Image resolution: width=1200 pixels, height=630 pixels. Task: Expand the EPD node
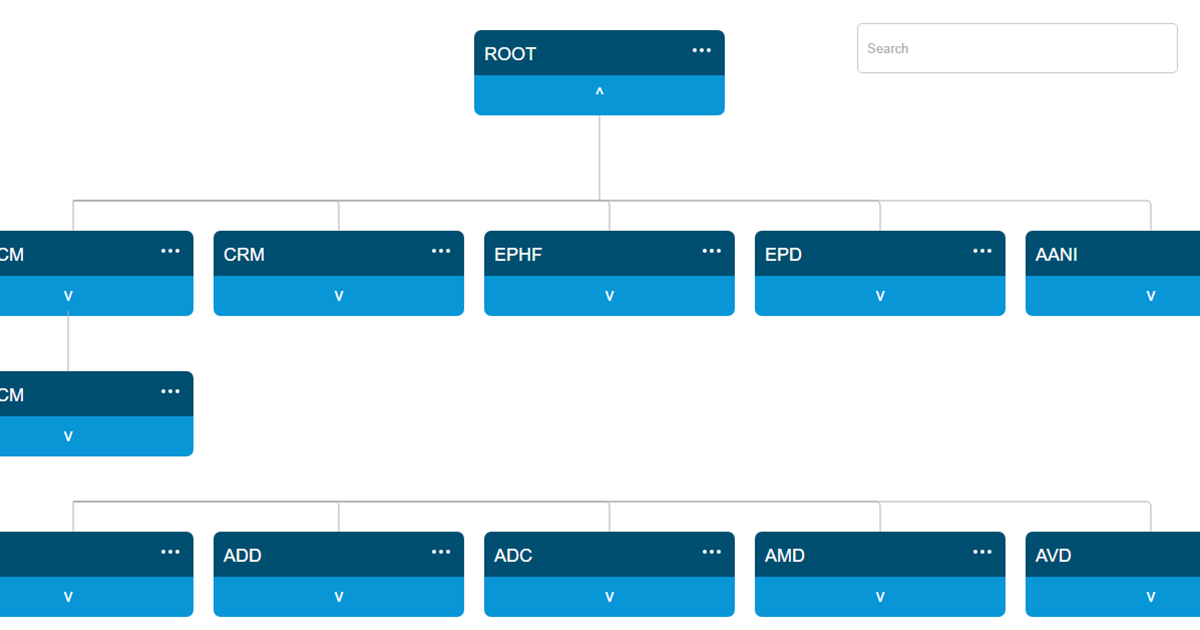[x=880, y=296]
